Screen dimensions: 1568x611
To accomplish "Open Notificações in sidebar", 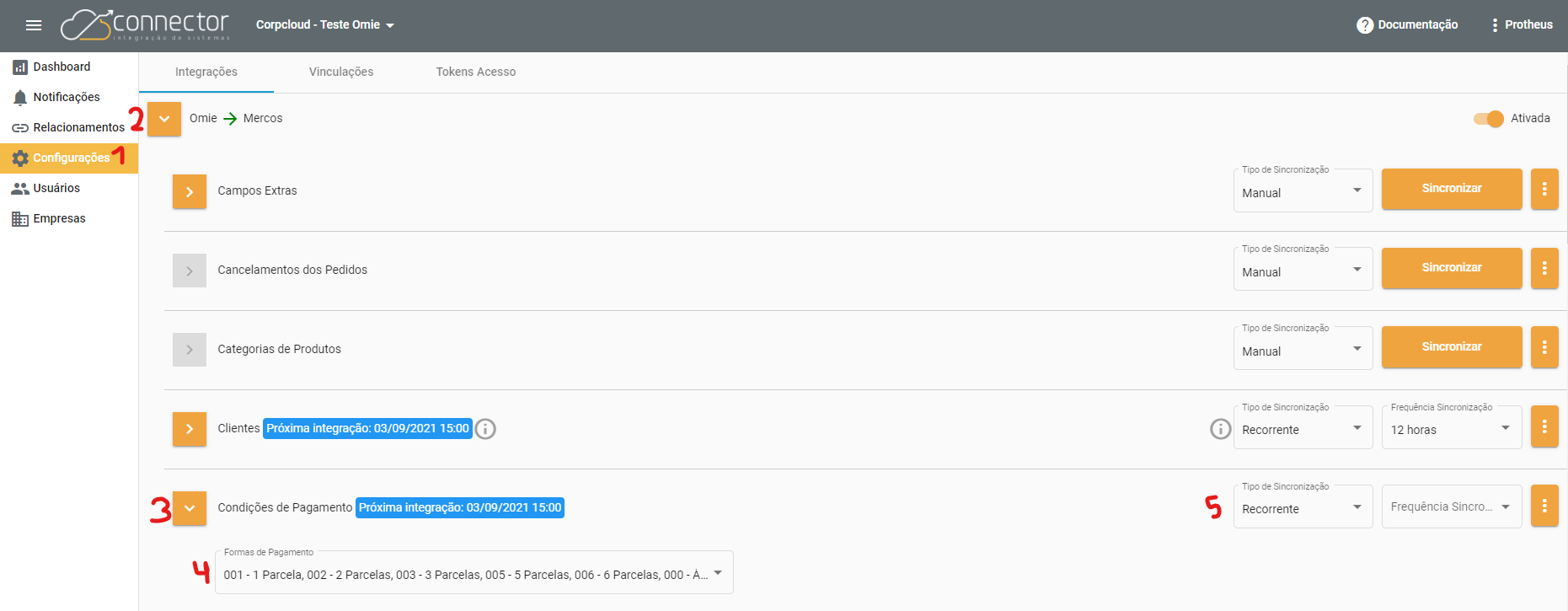I will pyautogui.click(x=69, y=97).
